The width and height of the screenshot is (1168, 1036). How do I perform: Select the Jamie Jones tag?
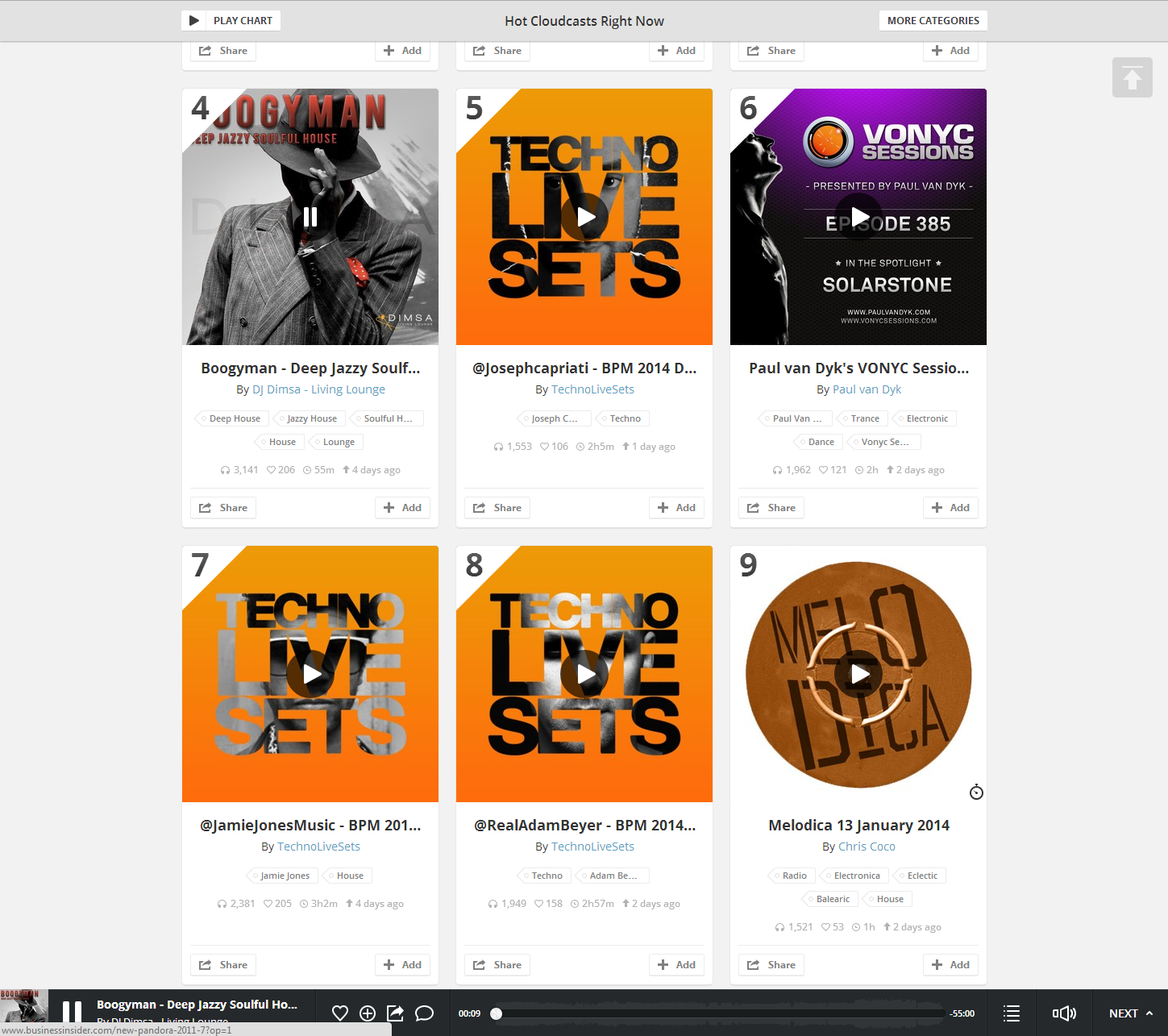pos(282,876)
